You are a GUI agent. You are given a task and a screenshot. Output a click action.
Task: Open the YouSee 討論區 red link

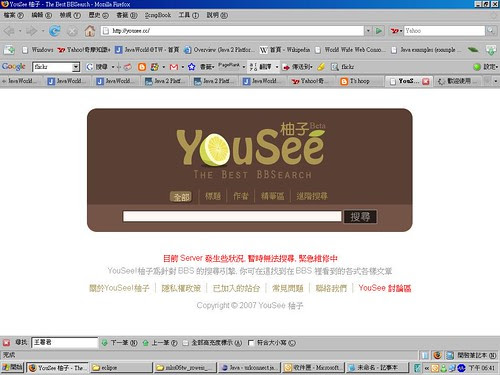click(x=385, y=288)
